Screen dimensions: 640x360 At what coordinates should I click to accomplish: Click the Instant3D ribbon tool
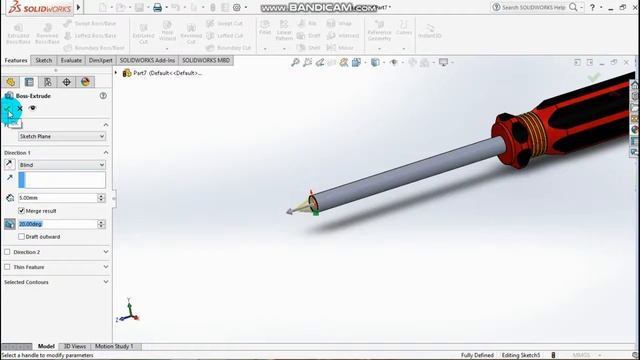click(430, 31)
